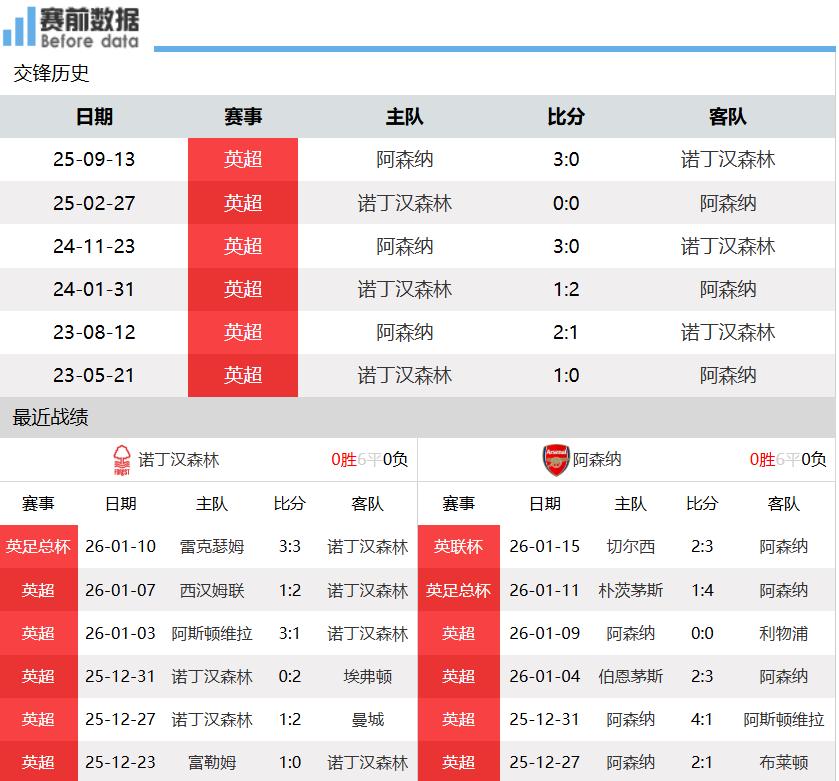This screenshot has width=839, height=781.
Task: Click the 英超 tag for the 25-09-13 match
Action: click(243, 160)
